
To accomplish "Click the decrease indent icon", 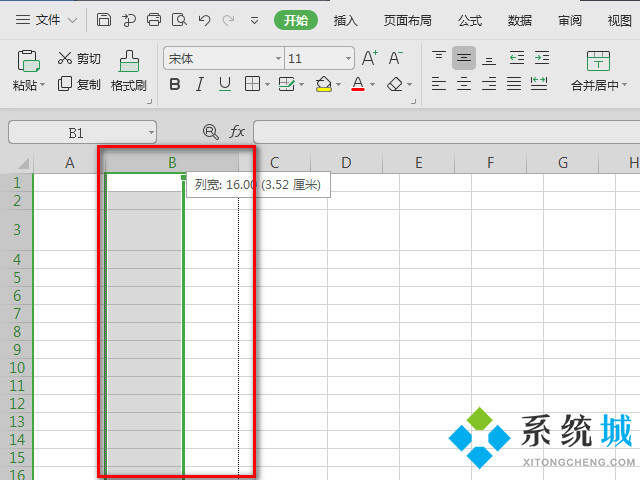I will point(517,58).
